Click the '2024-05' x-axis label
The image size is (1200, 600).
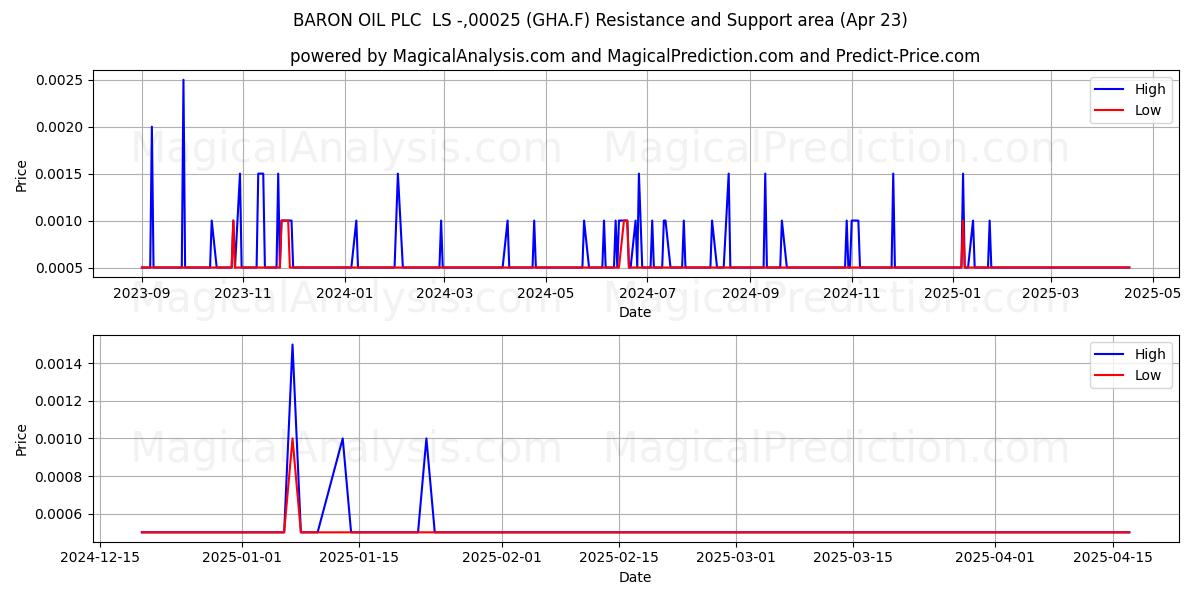546,293
